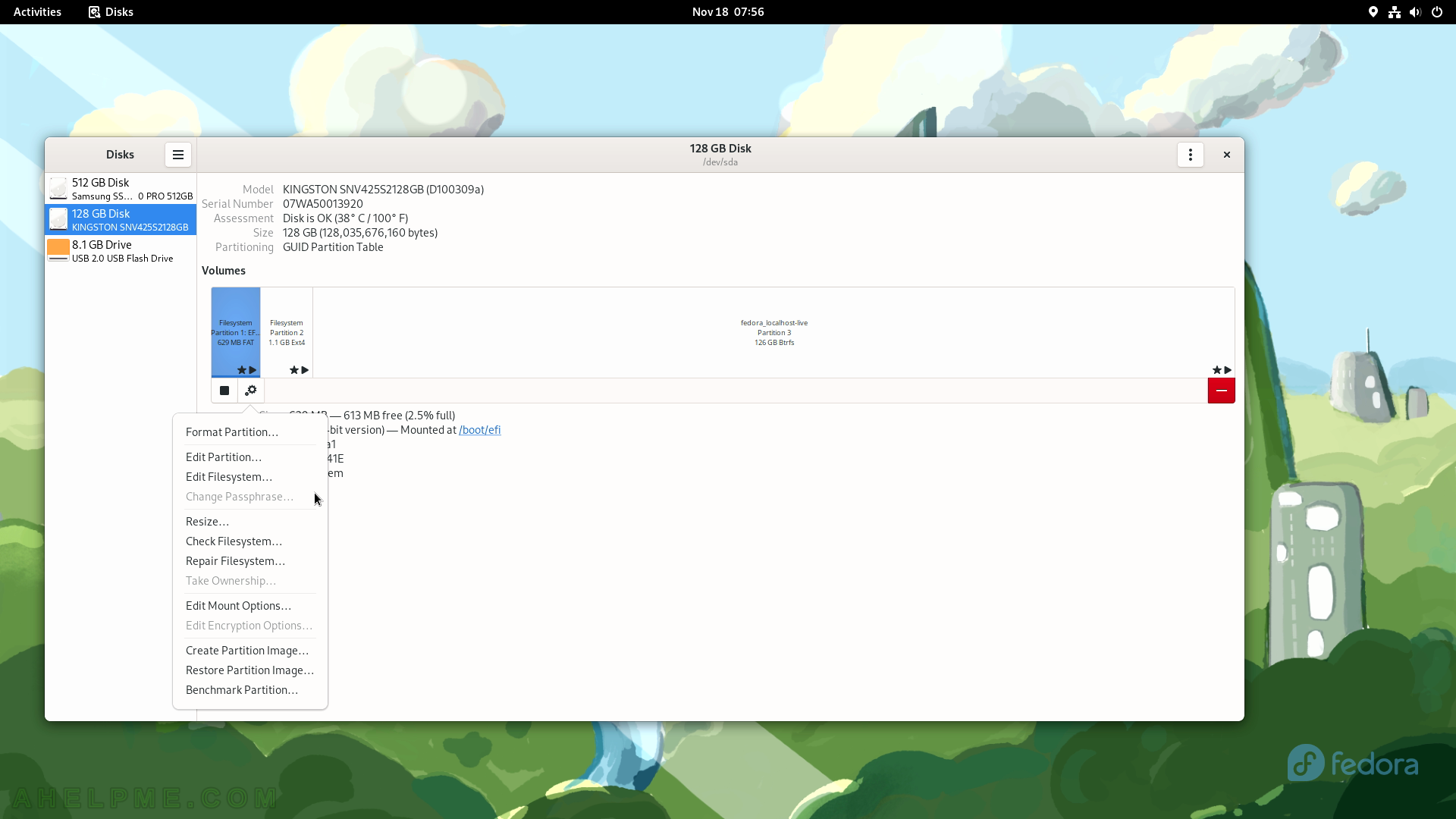Choose Create Partition Image… from the menu
Image resolution: width=1456 pixels, height=819 pixels.
[x=250, y=651]
